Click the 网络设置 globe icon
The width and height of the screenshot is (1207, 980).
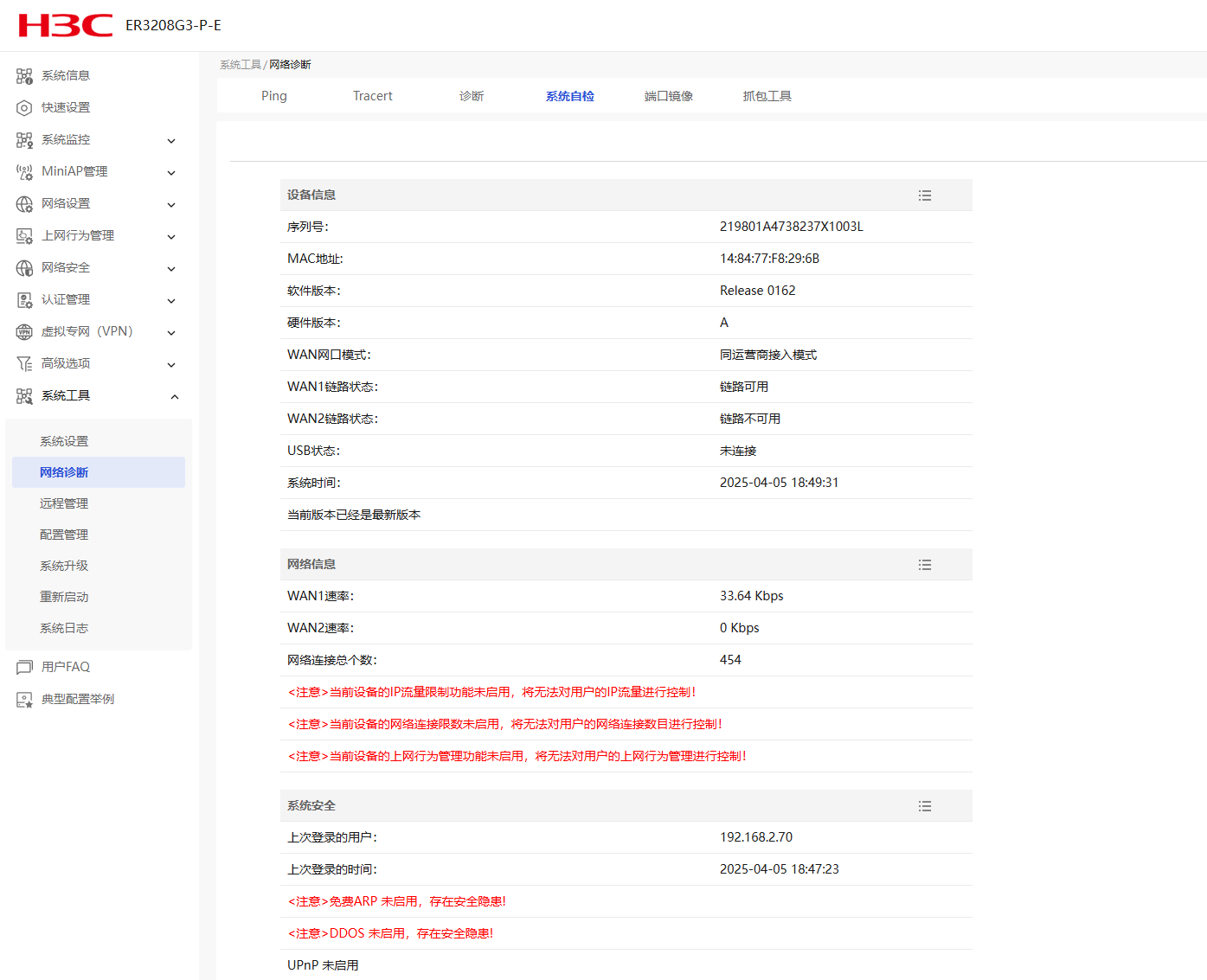[24, 204]
